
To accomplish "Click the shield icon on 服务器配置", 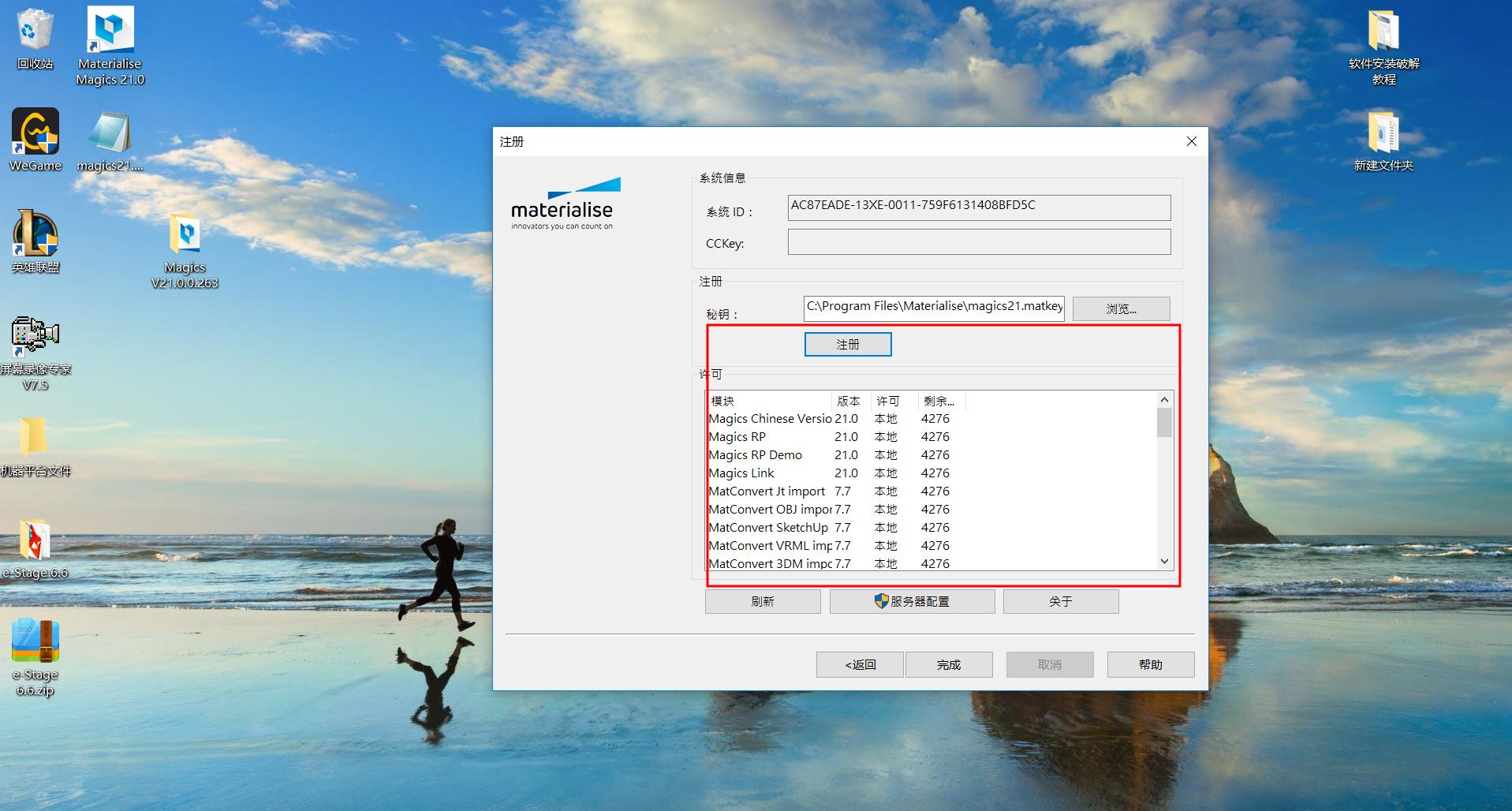I will point(881,600).
